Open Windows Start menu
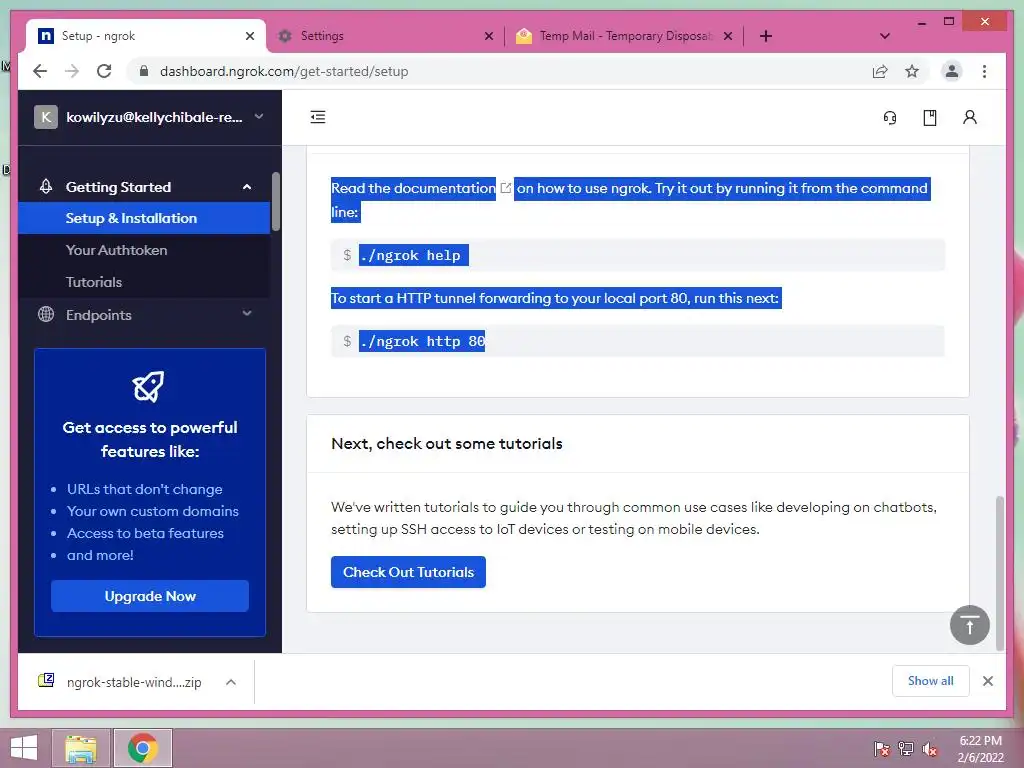1024x768 pixels. 24,748
